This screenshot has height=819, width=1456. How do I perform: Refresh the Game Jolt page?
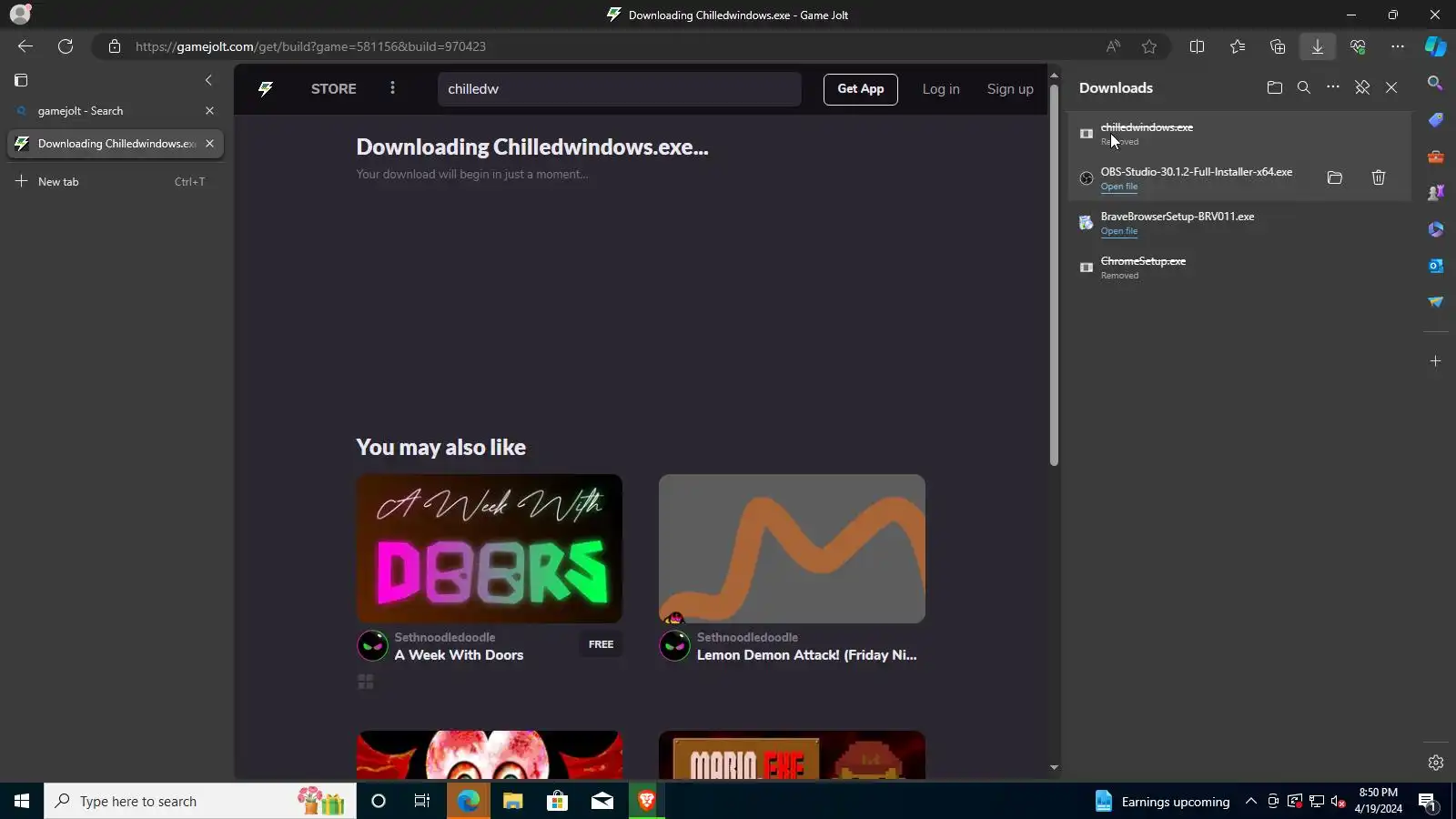click(x=66, y=46)
